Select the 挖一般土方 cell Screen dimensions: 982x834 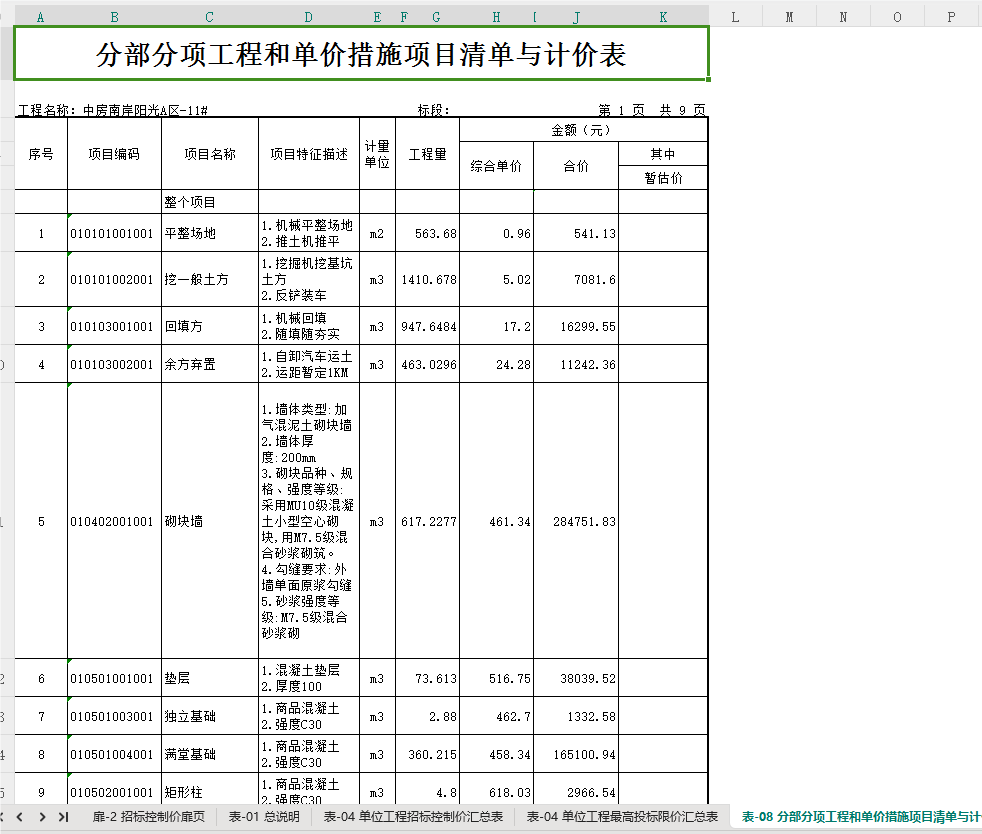pos(210,279)
